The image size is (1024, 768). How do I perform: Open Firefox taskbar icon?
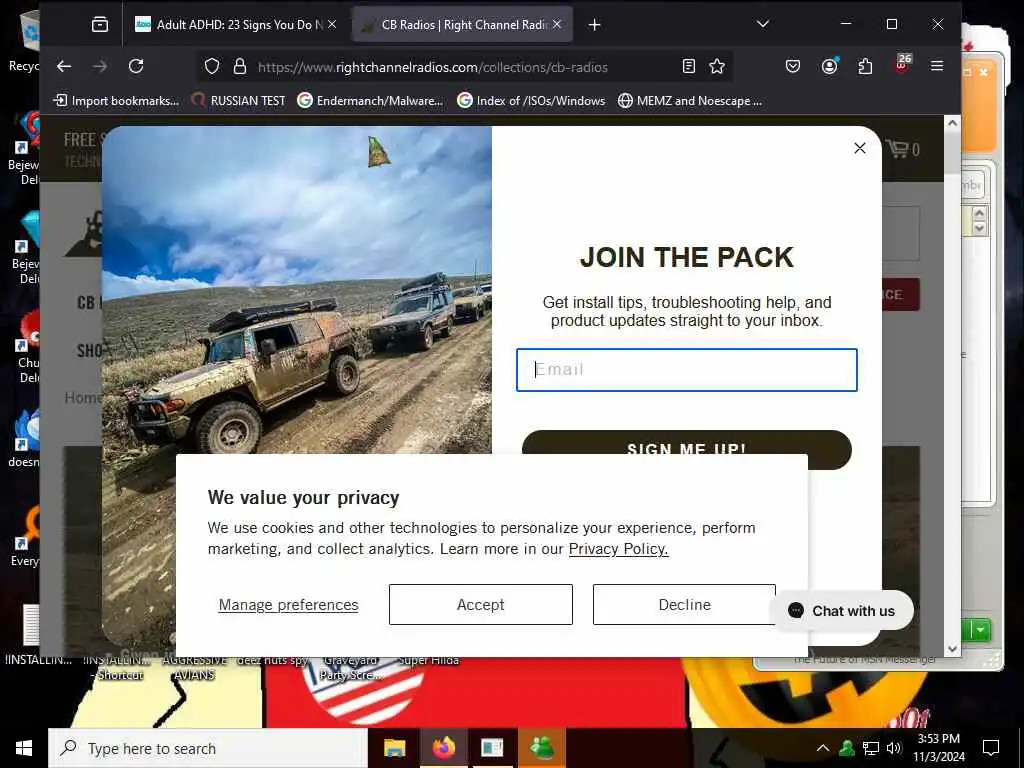pos(443,748)
